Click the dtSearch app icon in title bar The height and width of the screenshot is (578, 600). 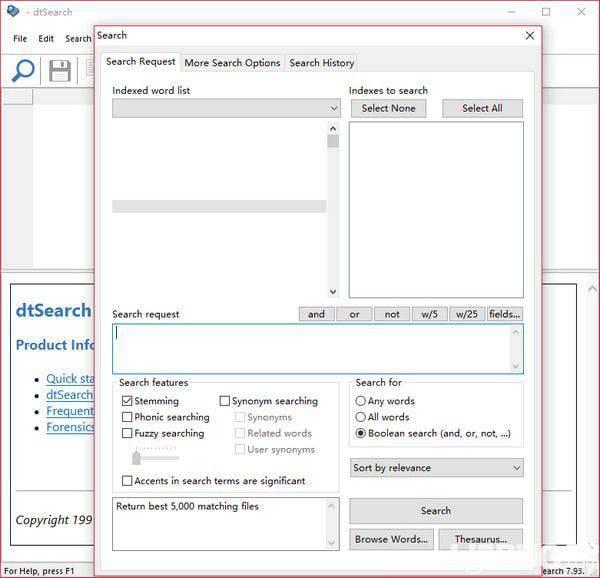13,11
